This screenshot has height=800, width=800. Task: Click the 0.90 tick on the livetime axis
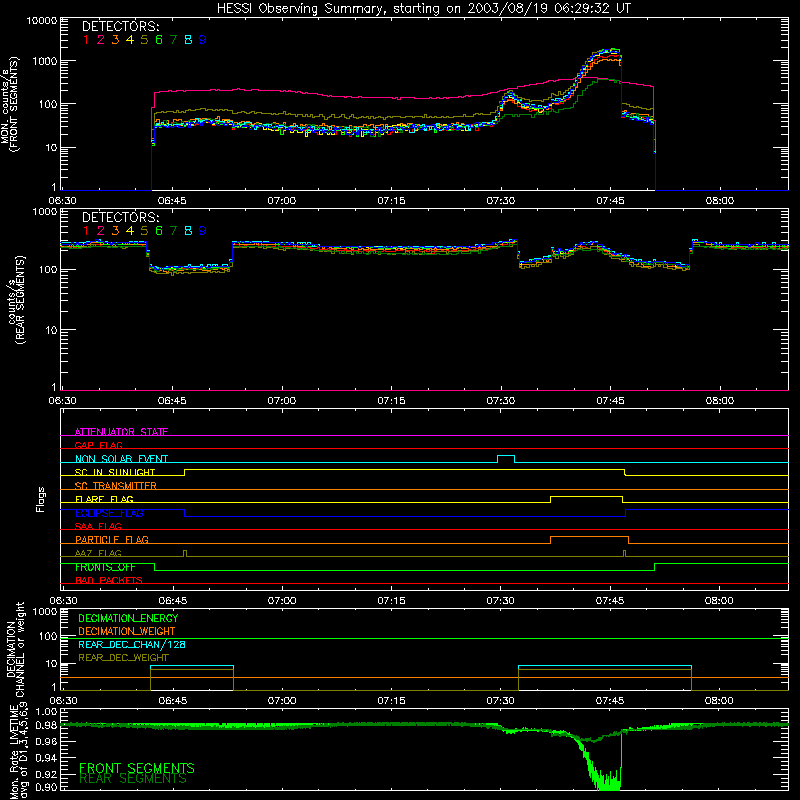[46, 787]
